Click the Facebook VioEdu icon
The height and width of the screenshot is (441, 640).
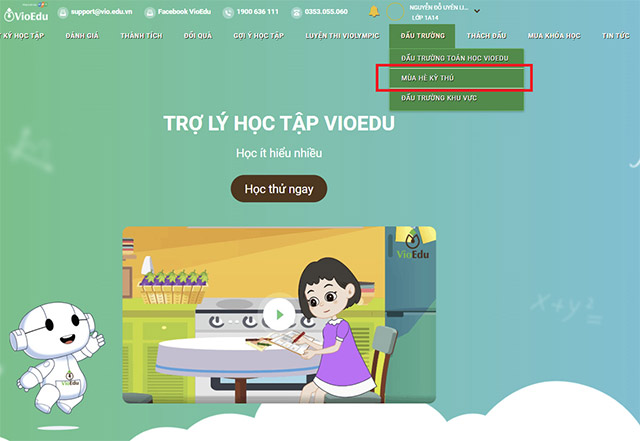[150, 13]
